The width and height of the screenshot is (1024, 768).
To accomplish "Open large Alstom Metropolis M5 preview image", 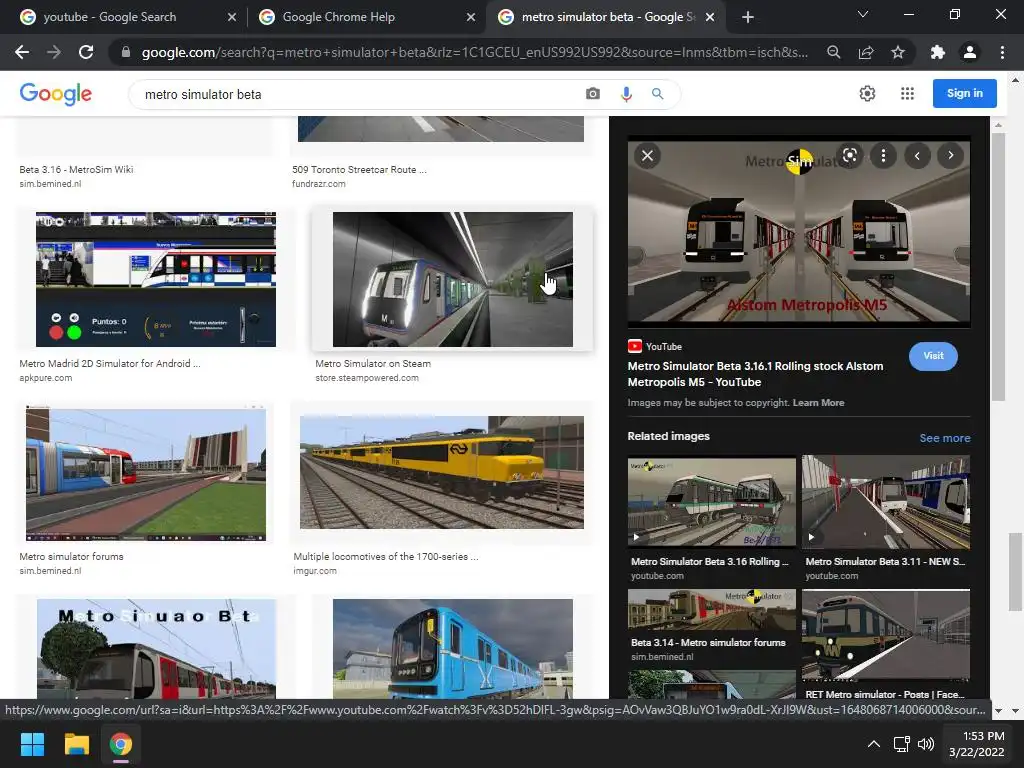I will click(799, 231).
